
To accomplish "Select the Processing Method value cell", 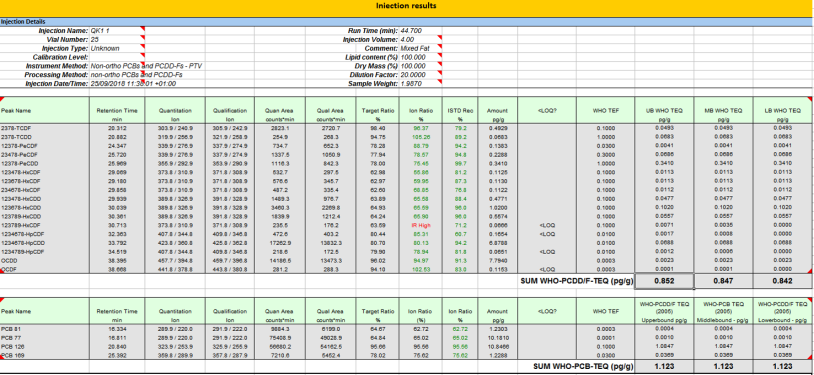I will (137, 75).
